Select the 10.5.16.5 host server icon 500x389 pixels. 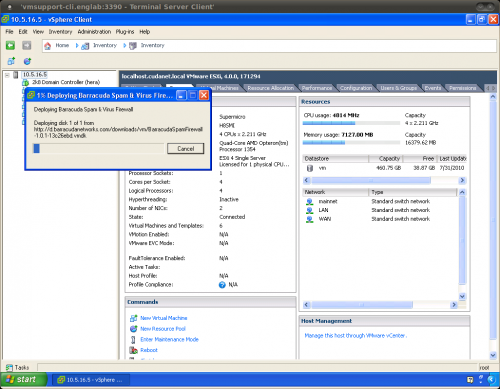click(x=15, y=75)
